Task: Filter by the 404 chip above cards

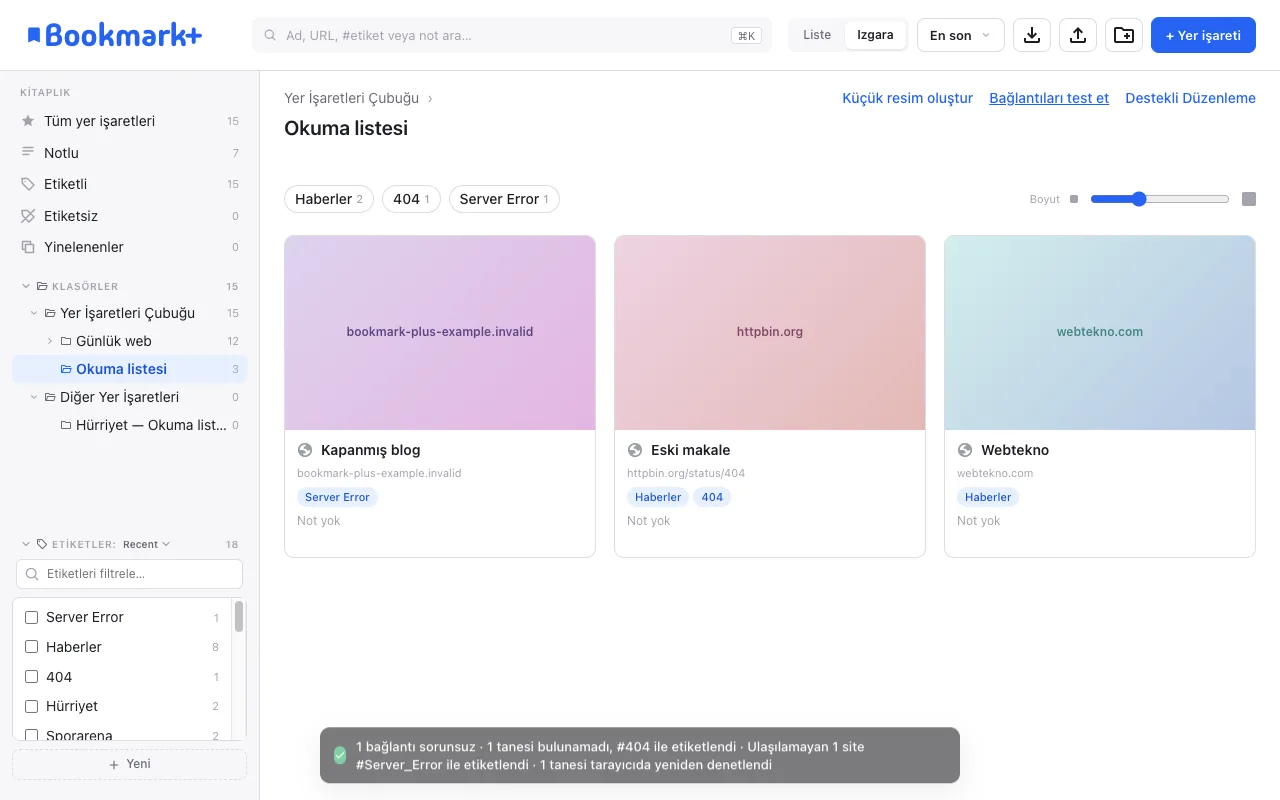Action: tap(411, 199)
